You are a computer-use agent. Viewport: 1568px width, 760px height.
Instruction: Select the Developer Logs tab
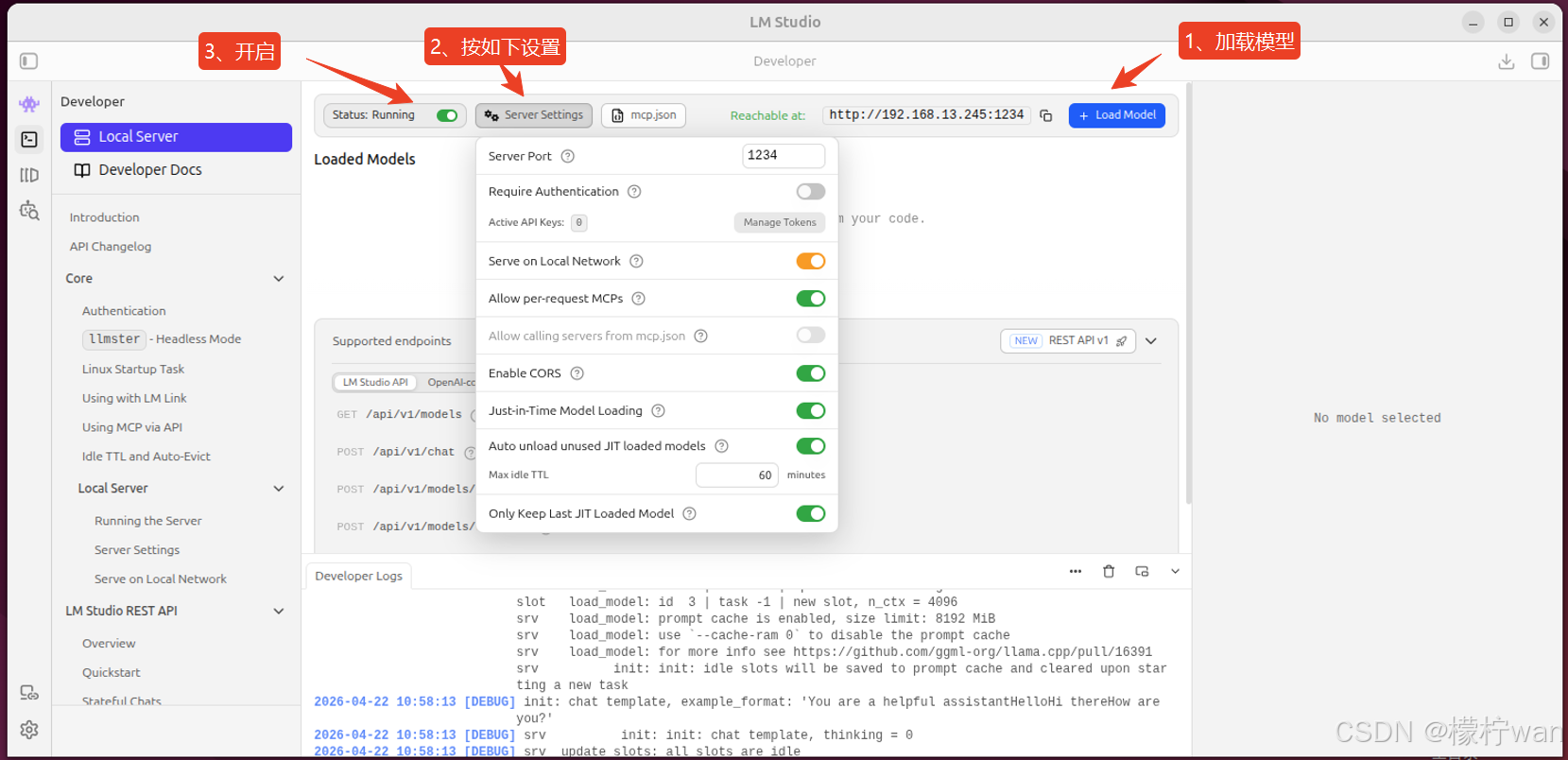click(x=358, y=576)
